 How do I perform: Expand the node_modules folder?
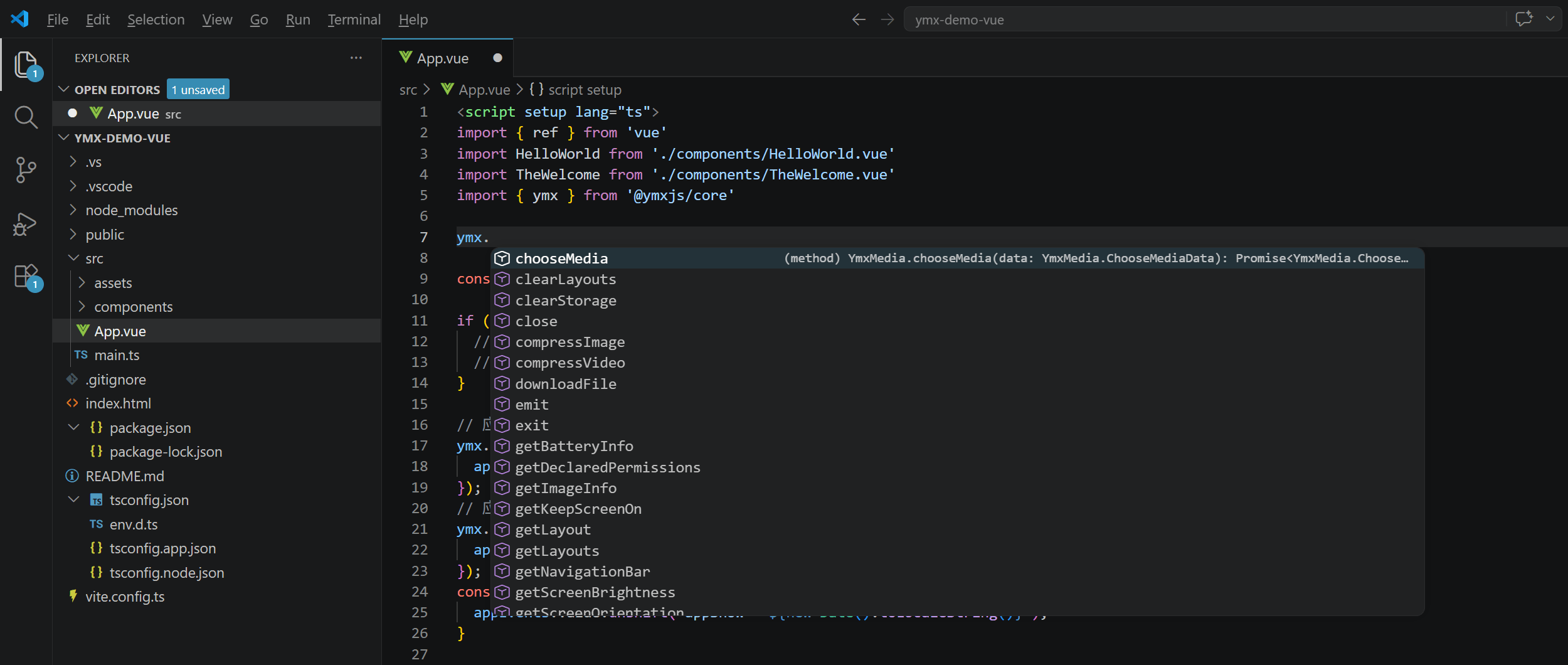click(x=73, y=210)
